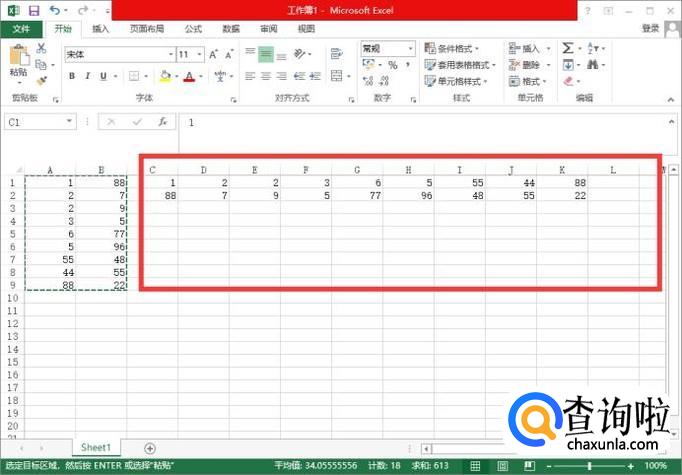Click 登录 sign-in link
The width and height of the screenshot is (682, 475).
coord(651,28)
